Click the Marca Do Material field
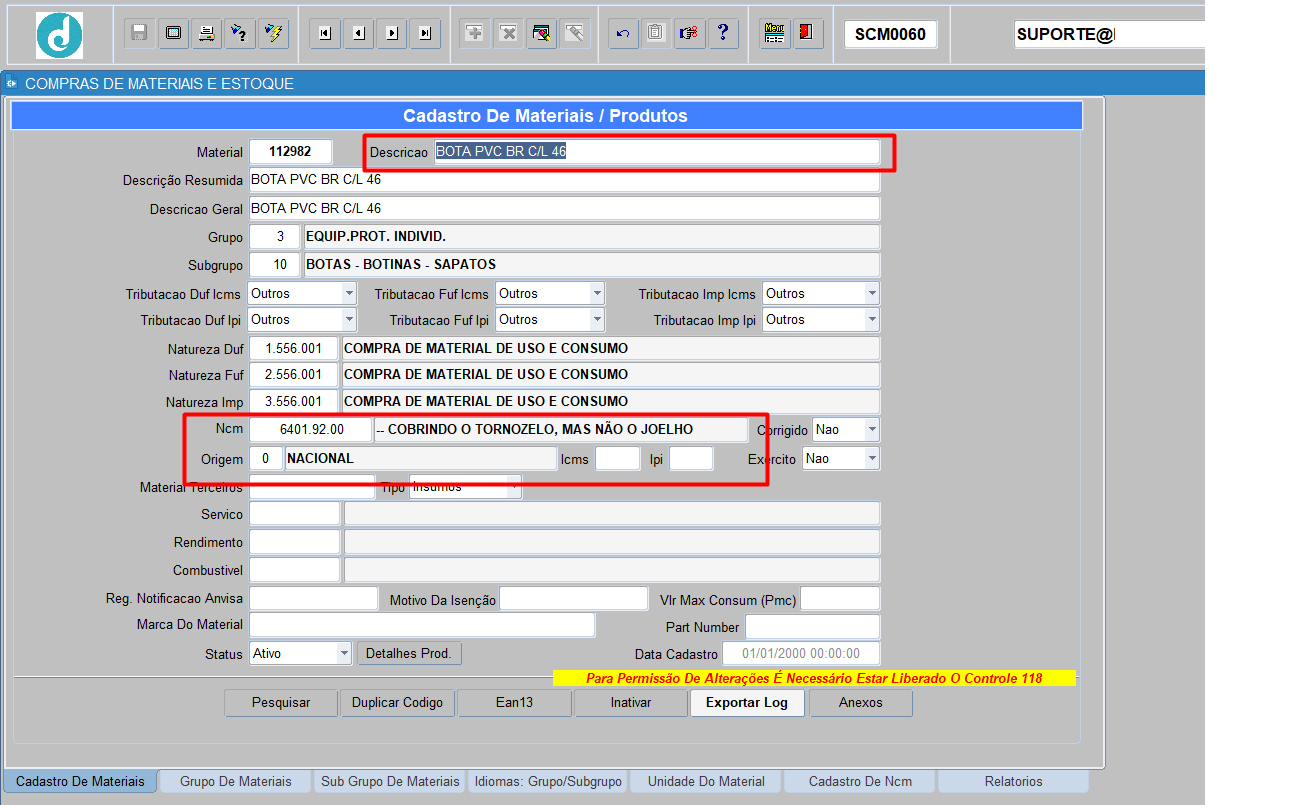 pyautogui.click(x=422, y=625)
